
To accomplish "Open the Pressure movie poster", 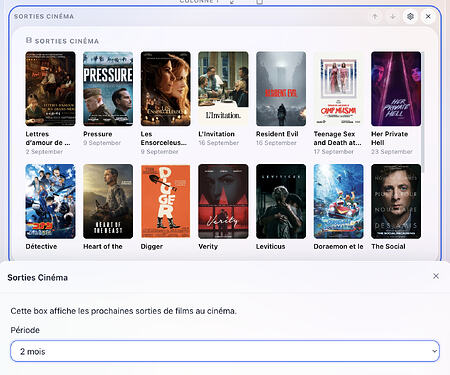I will (108, 89).
